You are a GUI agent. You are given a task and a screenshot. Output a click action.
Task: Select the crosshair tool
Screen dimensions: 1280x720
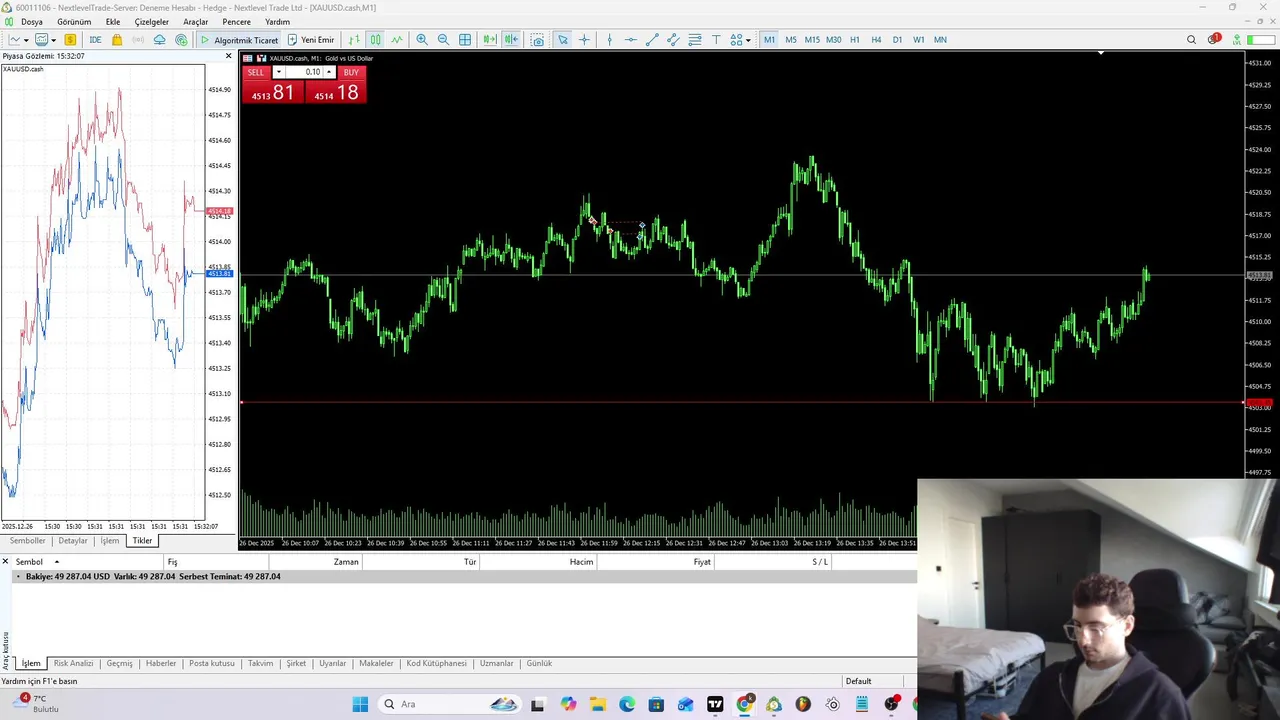coord(584,40)
